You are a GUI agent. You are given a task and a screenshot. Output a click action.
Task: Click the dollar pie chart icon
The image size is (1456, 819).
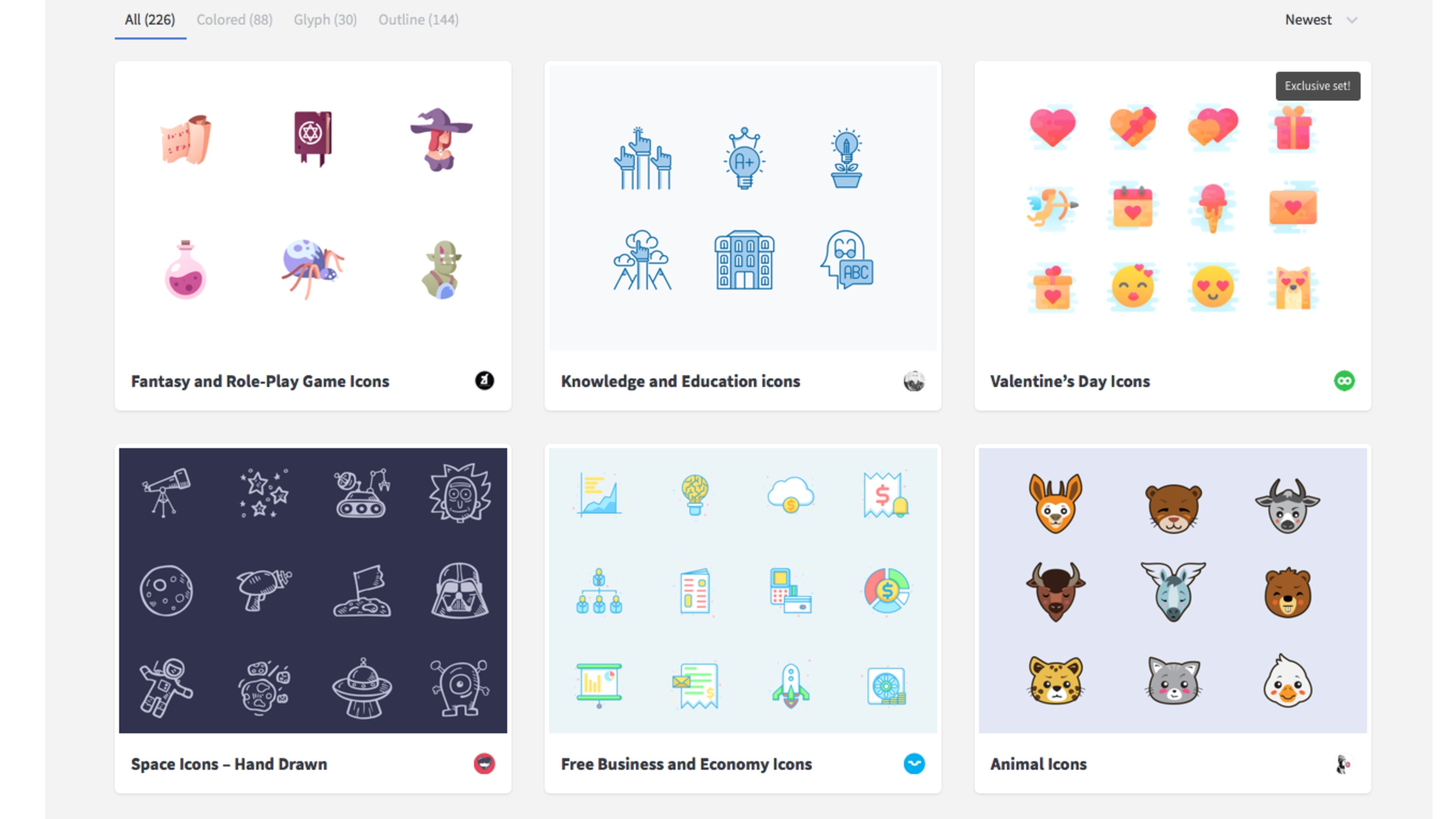887,591
